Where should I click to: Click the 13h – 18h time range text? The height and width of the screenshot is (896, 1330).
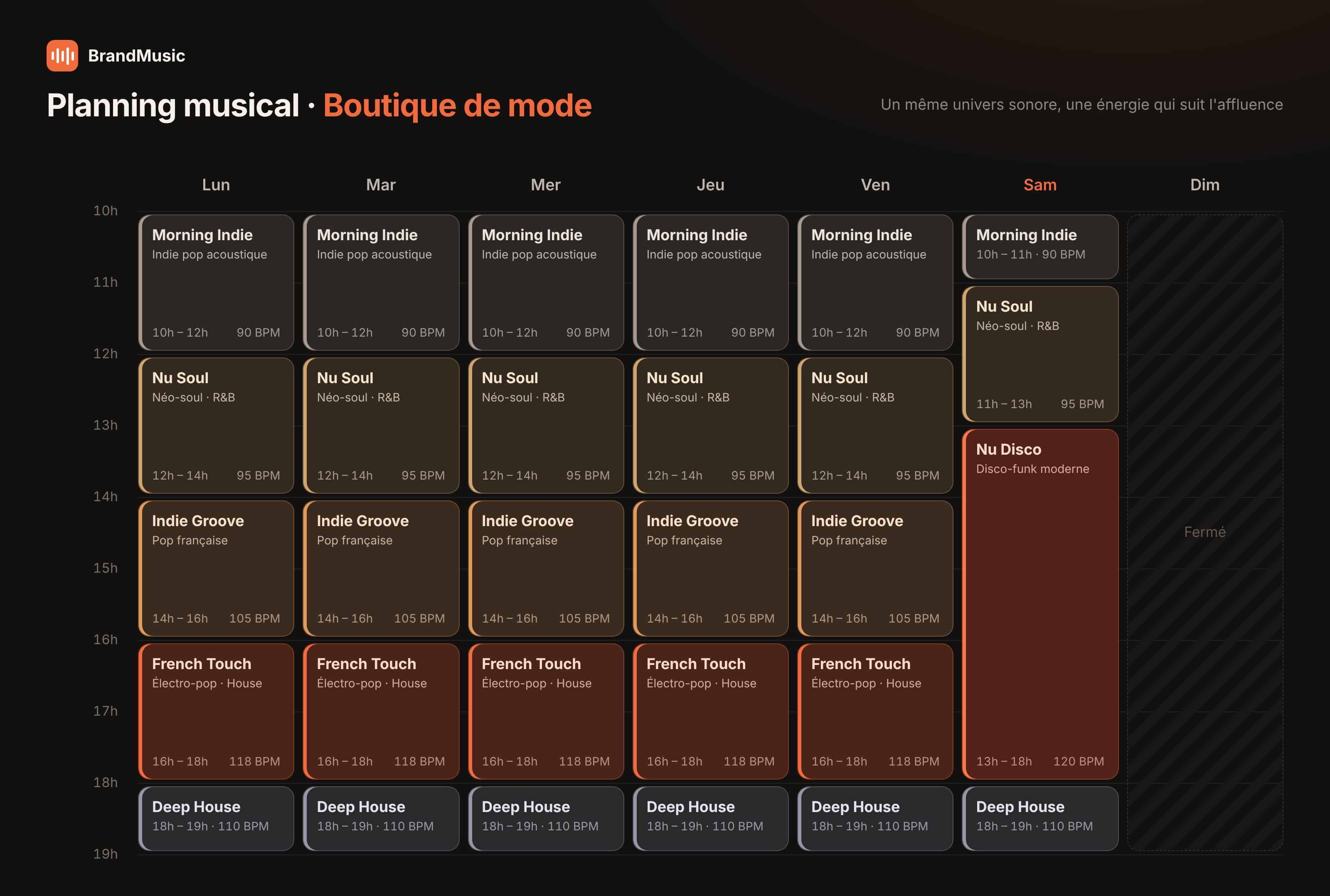click(x=1004, y=761)
